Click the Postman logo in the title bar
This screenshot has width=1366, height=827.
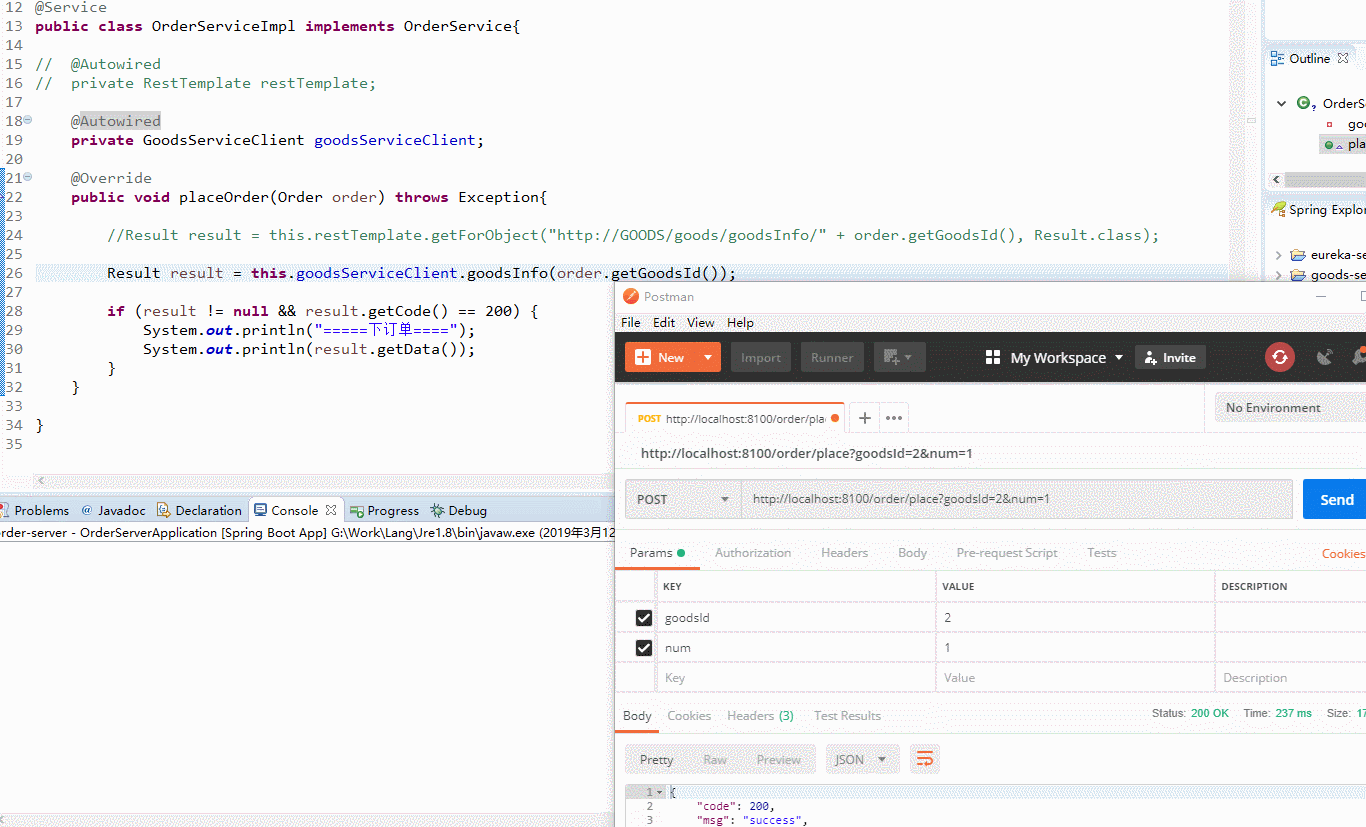tap(630, 296)
